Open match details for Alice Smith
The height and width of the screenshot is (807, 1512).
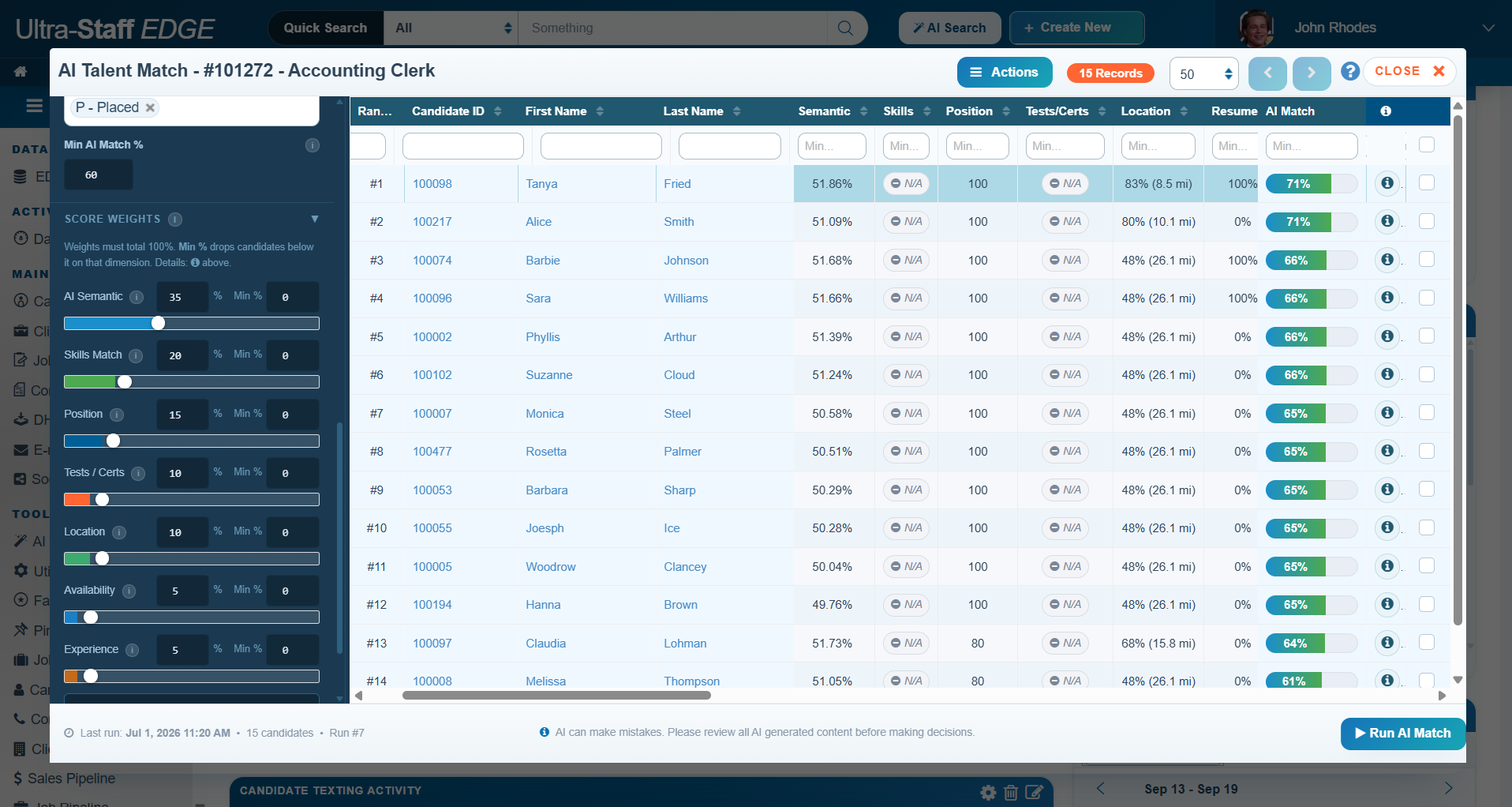[x=1387, y=221]
